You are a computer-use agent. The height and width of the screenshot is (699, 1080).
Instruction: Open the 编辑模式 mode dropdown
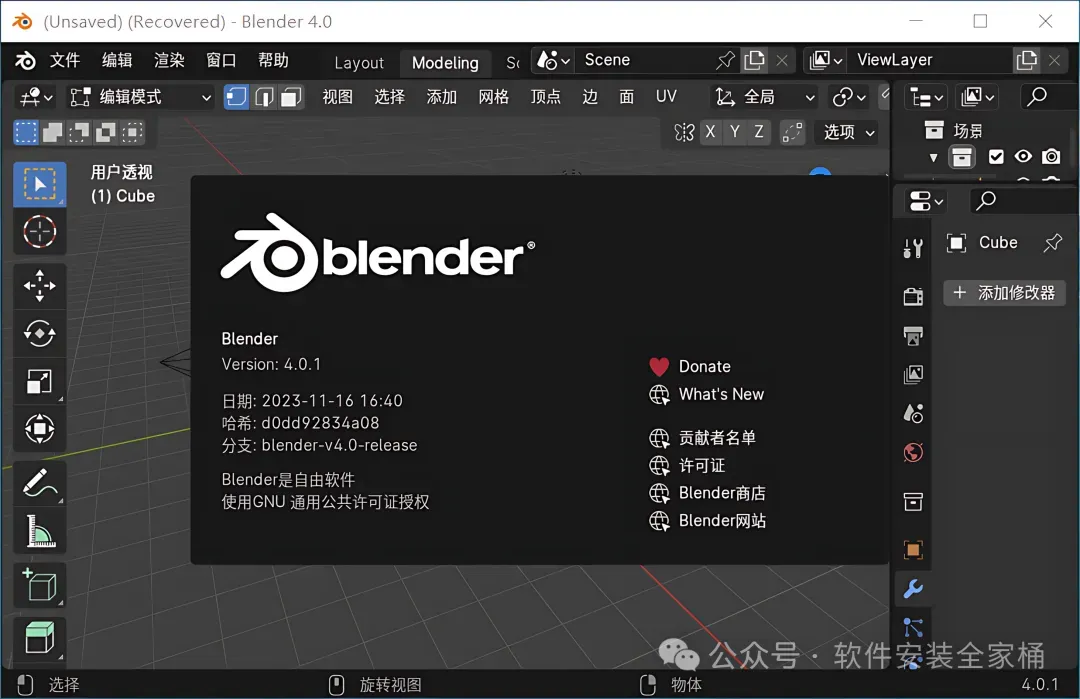140,97
